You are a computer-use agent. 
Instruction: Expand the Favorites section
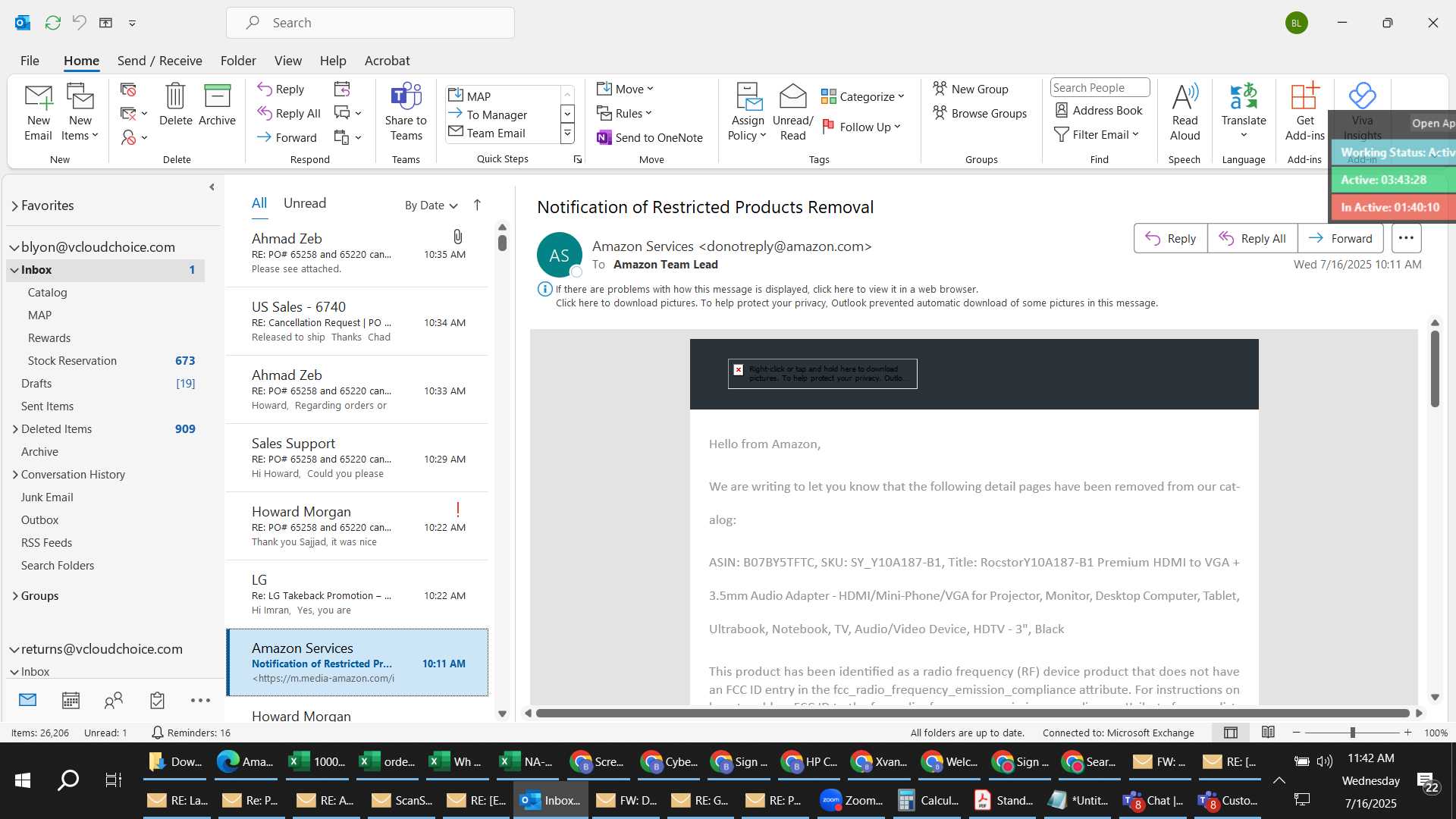point(14,206)
